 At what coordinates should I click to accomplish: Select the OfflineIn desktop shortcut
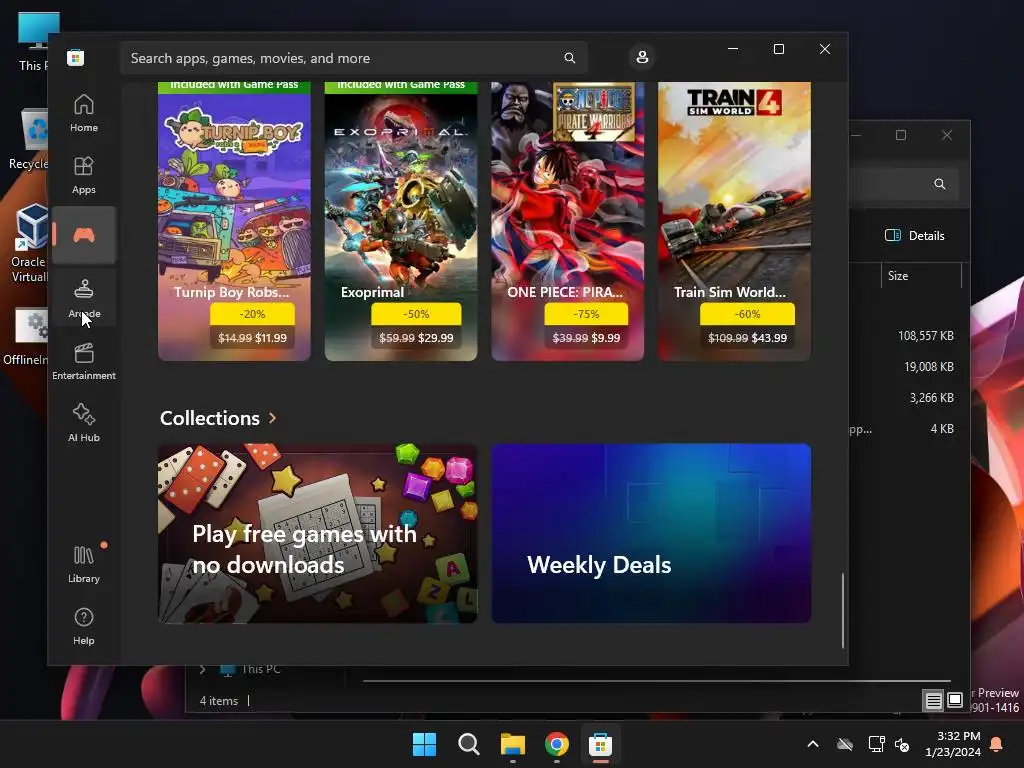[x=26, y=336]
